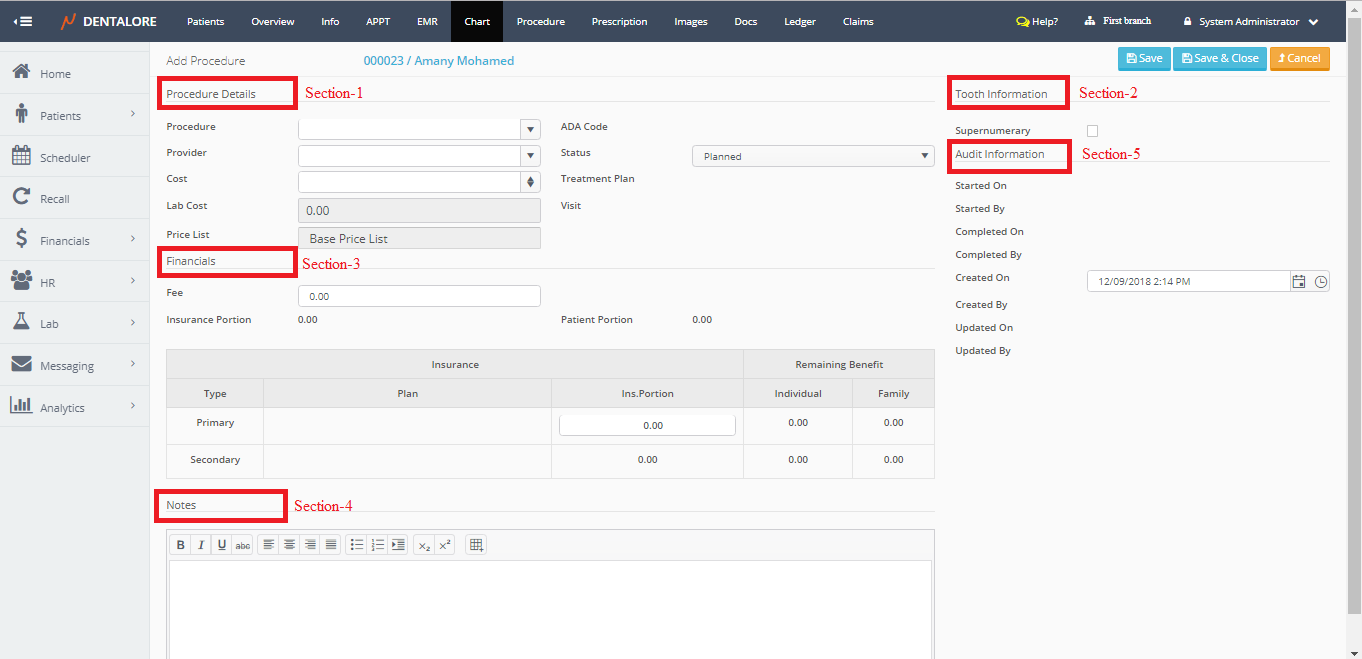
Task: Click the italic button in Notes toolbar
Action: click(201, 545)
